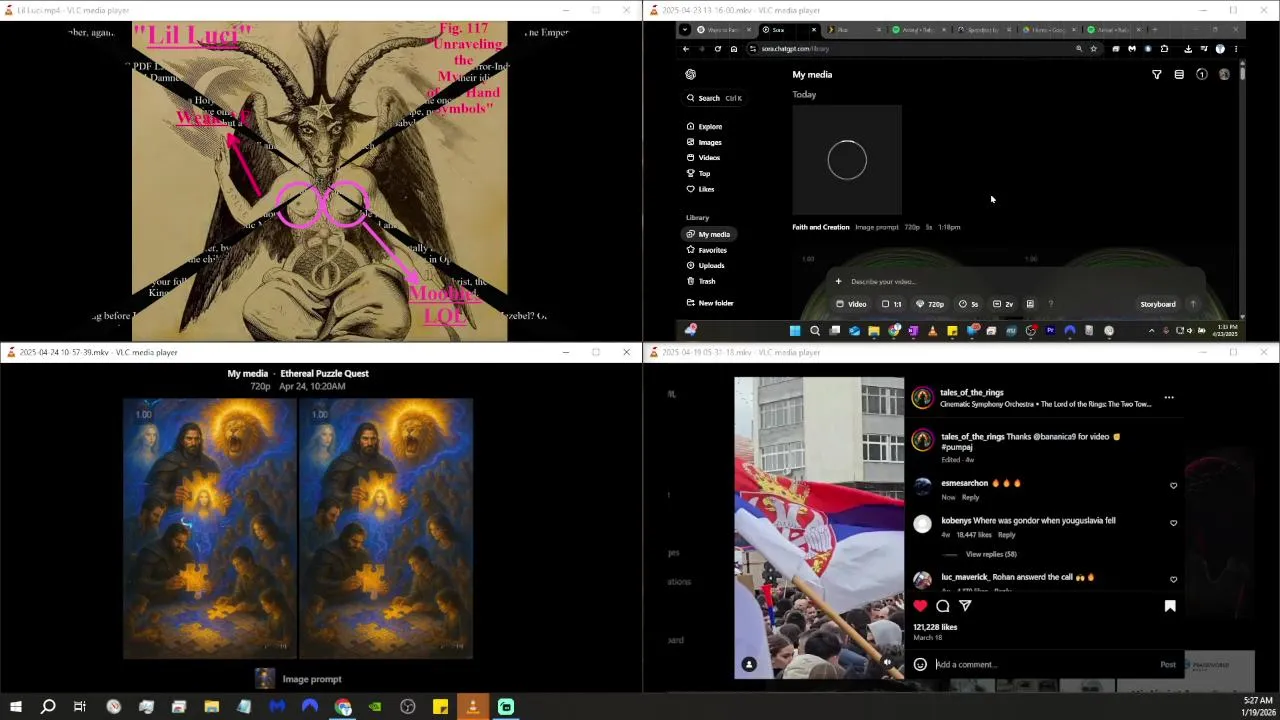The width and height of the screenshot is (1280, 720).
Task: Open the left Ethereal Puzzle Quest image
Action: (x=209, y=529)
